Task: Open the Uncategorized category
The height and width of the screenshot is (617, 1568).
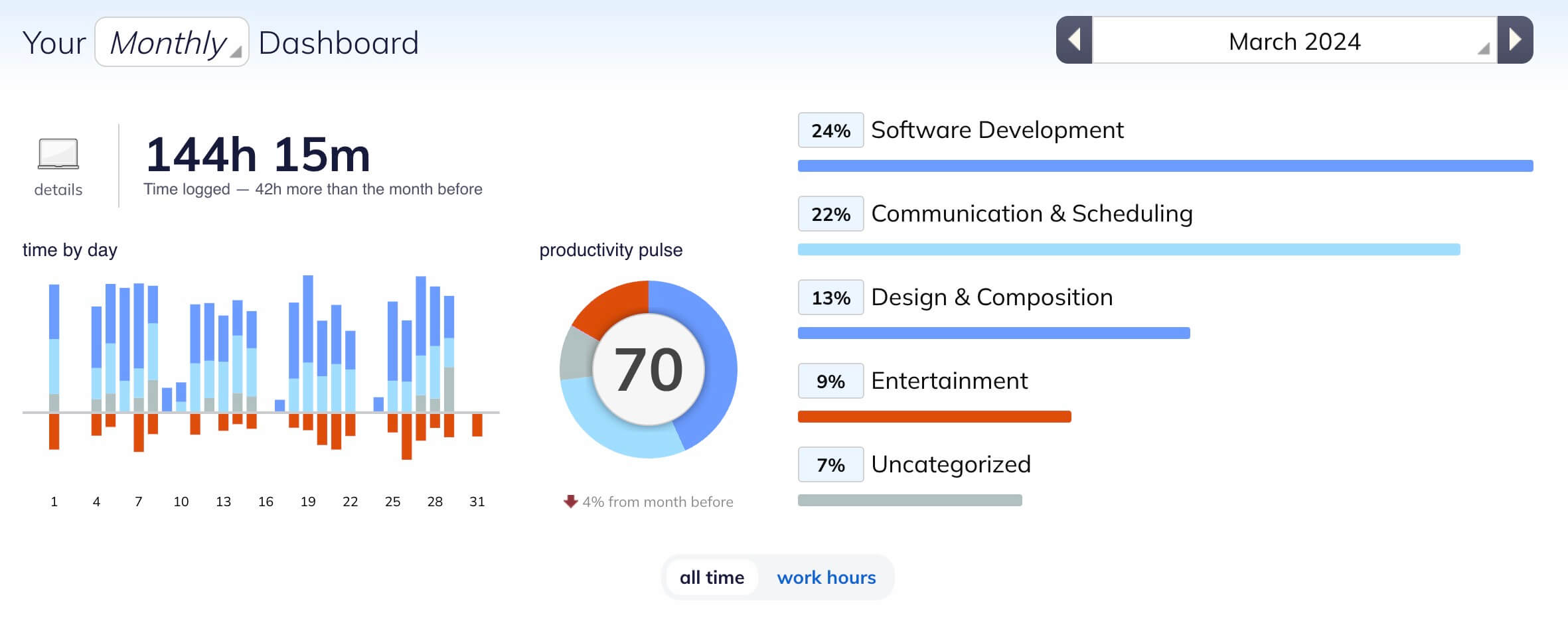Action: [951, 464]
